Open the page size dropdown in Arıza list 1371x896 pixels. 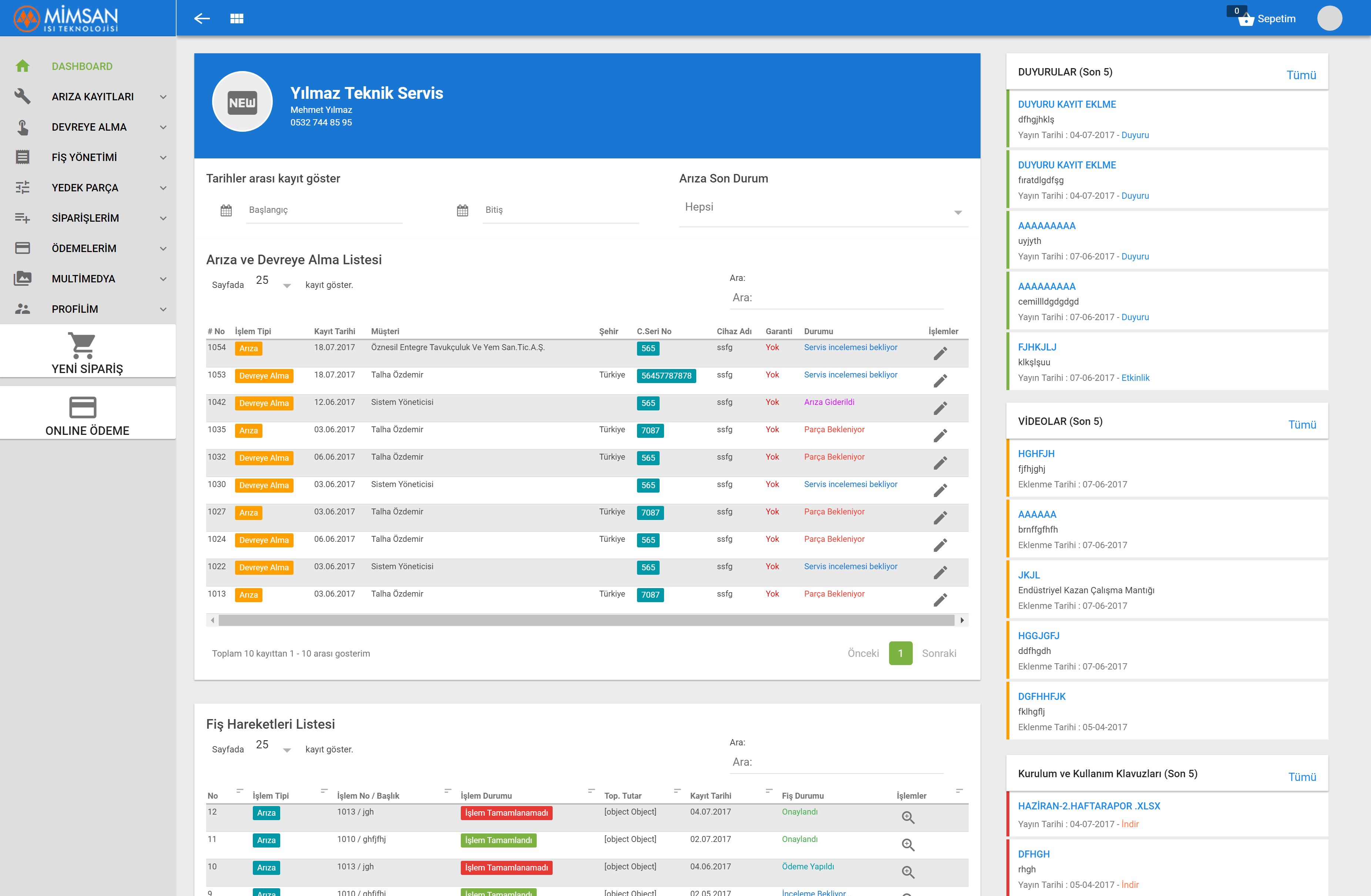(x=274, y=282)
